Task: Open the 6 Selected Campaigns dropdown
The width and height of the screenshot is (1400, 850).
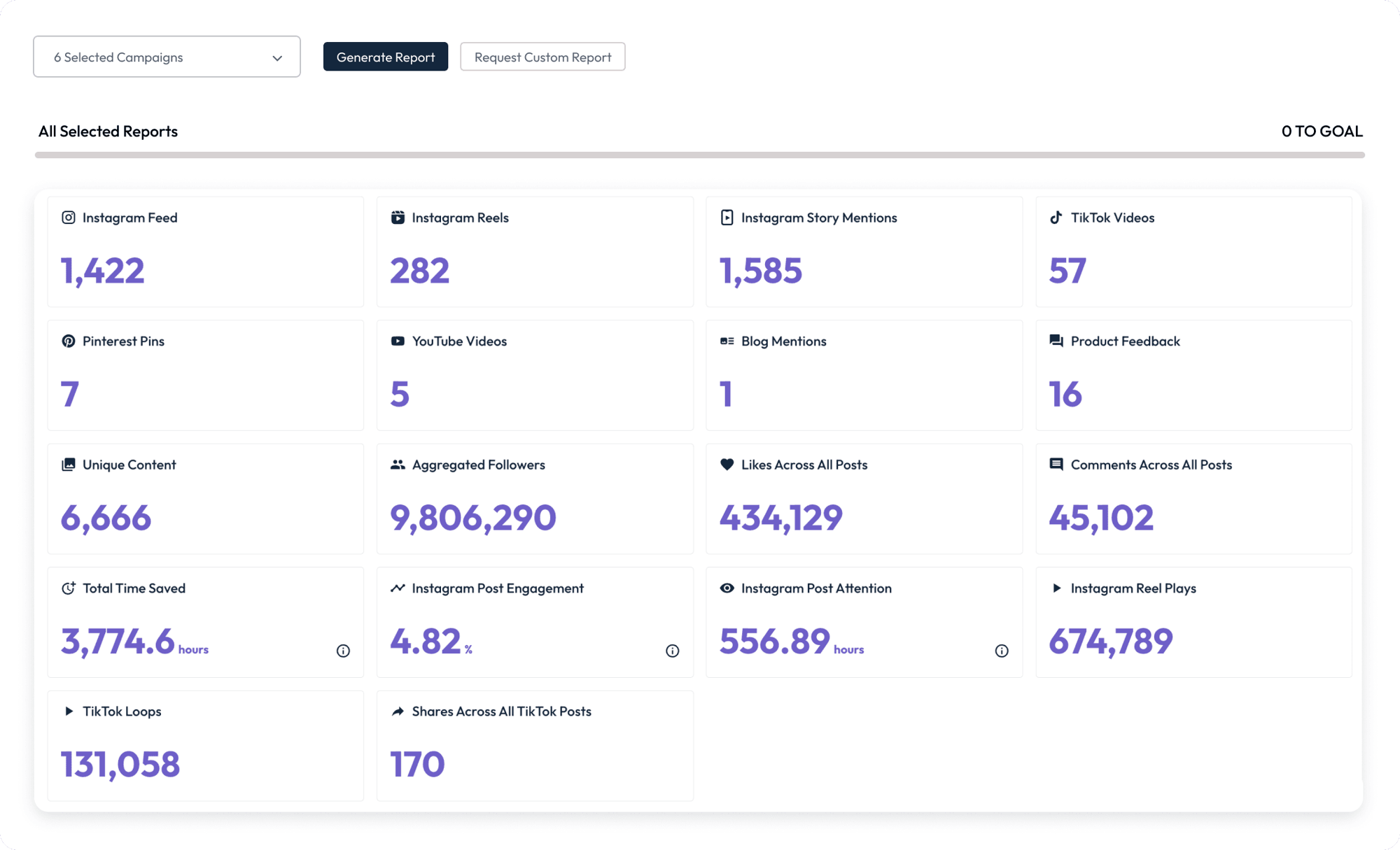Action: [x=166, y=57]
